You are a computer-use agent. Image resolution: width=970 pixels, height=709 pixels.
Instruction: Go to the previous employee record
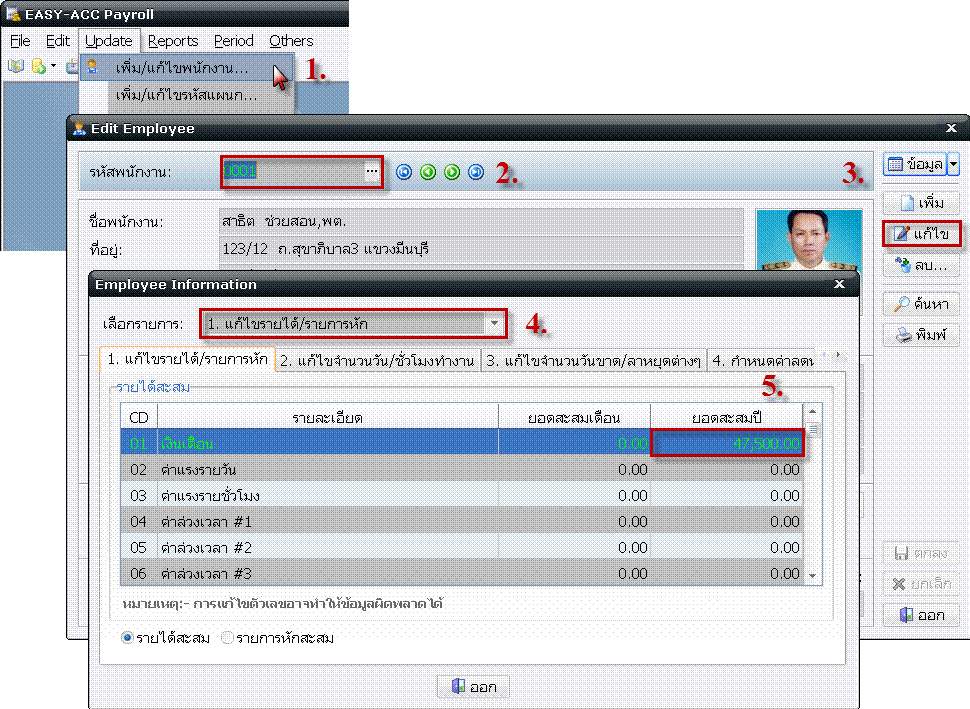pyautogui.click(x=428, y=172)
